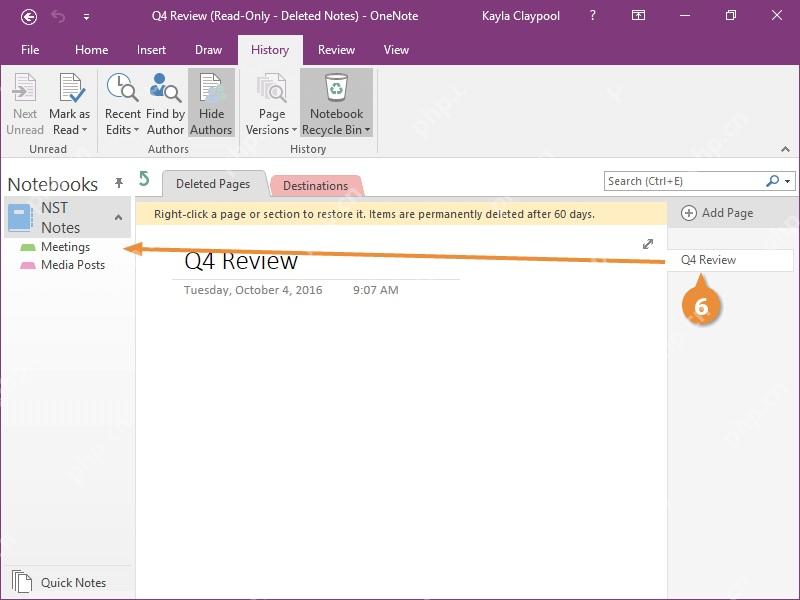Click the Next Unread icon

(24, 88)
